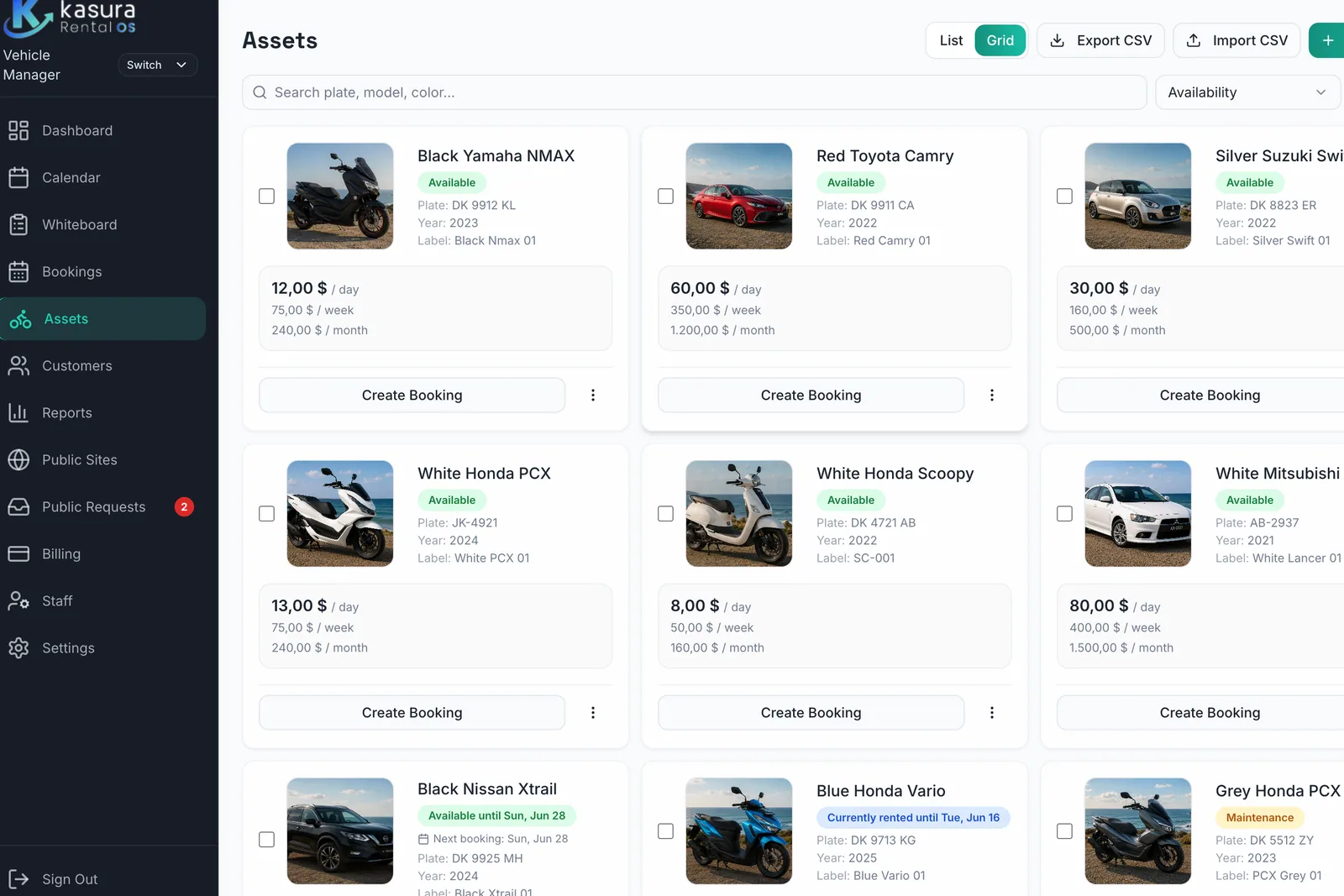Select the Grey Honda PCX checkbox
The image size is (1344, 896).
[1065, 831]
